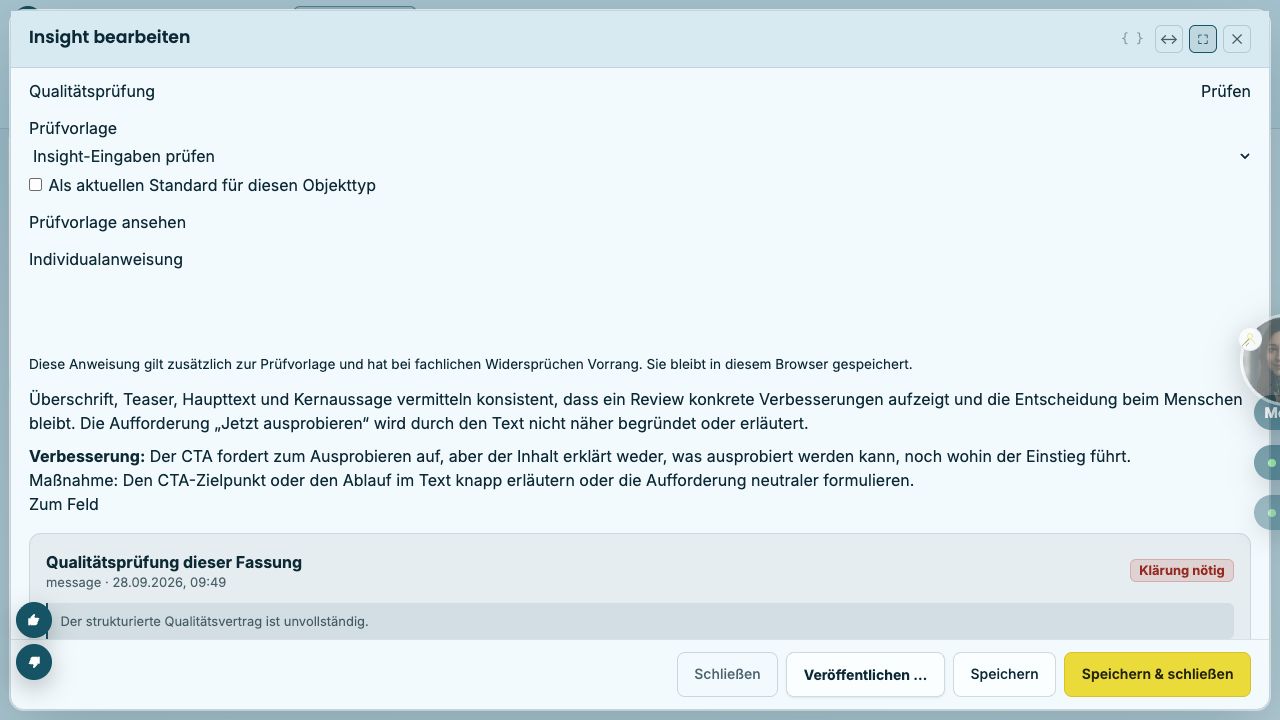Click the "message · 28.09.2026, 09:49" timestamp
The image size is (1280, 720).
point(136,582)
